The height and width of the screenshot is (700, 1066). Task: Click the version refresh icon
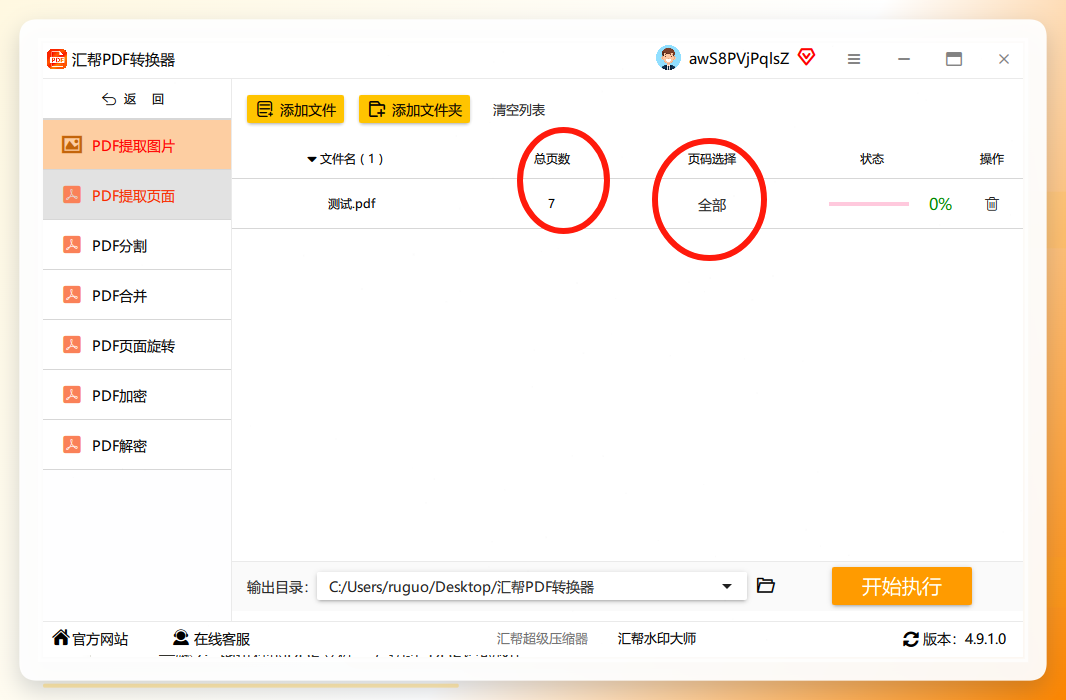[910, 639]
